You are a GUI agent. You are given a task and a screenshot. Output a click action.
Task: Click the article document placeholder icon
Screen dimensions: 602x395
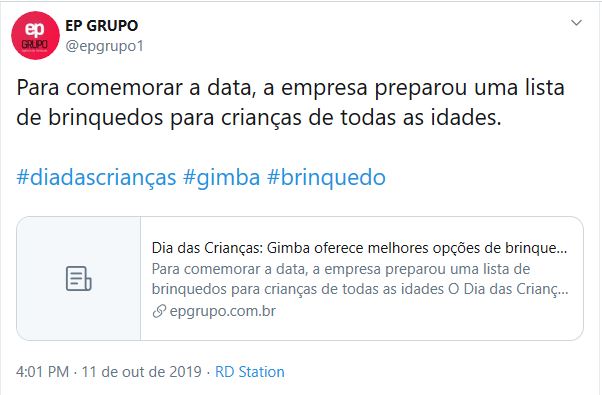pos(78,278)
